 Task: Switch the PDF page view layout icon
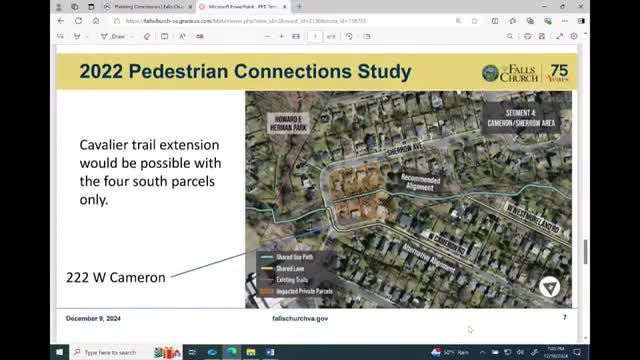pyautogui.click(x=367, y=36)
